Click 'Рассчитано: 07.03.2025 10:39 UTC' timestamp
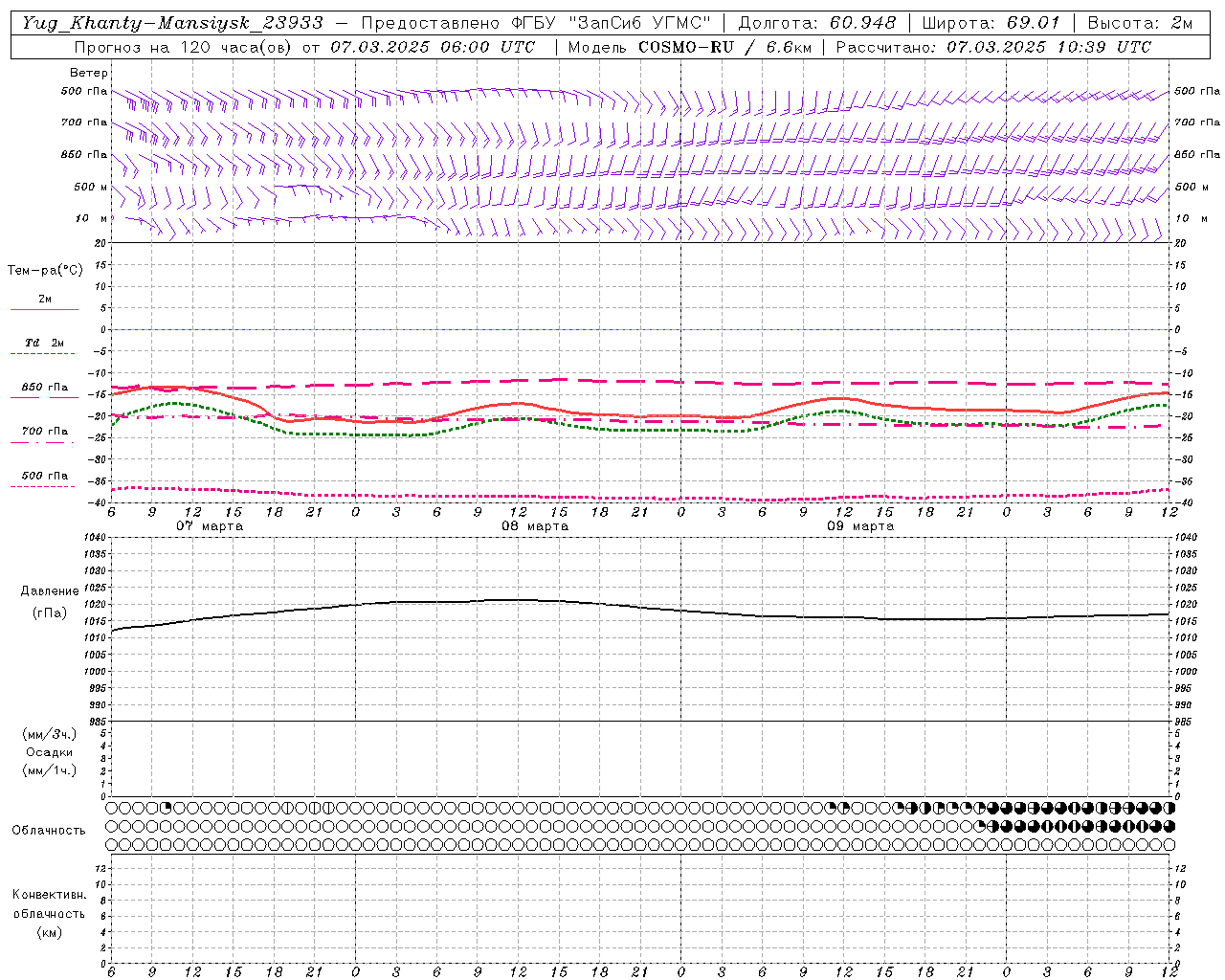Viewport: 1225px width, 980px height. [993, 47]
